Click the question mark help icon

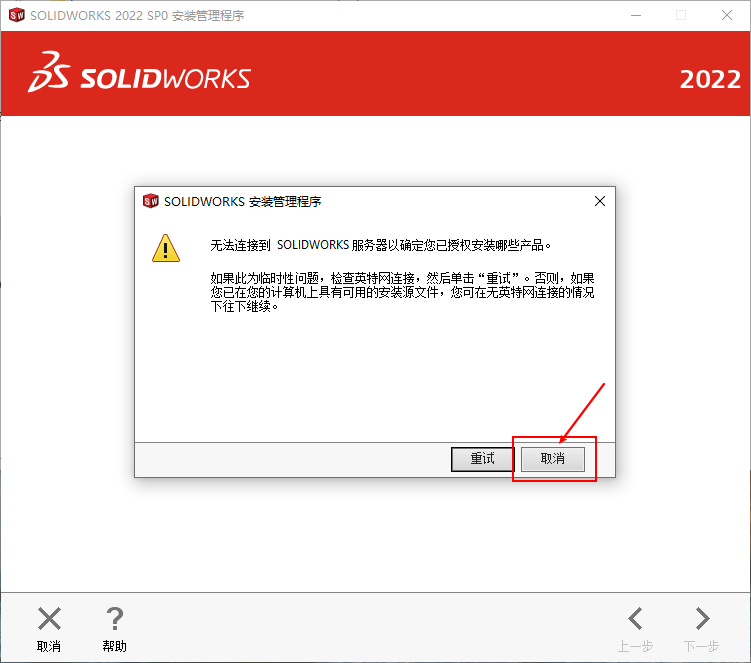tap(115, 618)
